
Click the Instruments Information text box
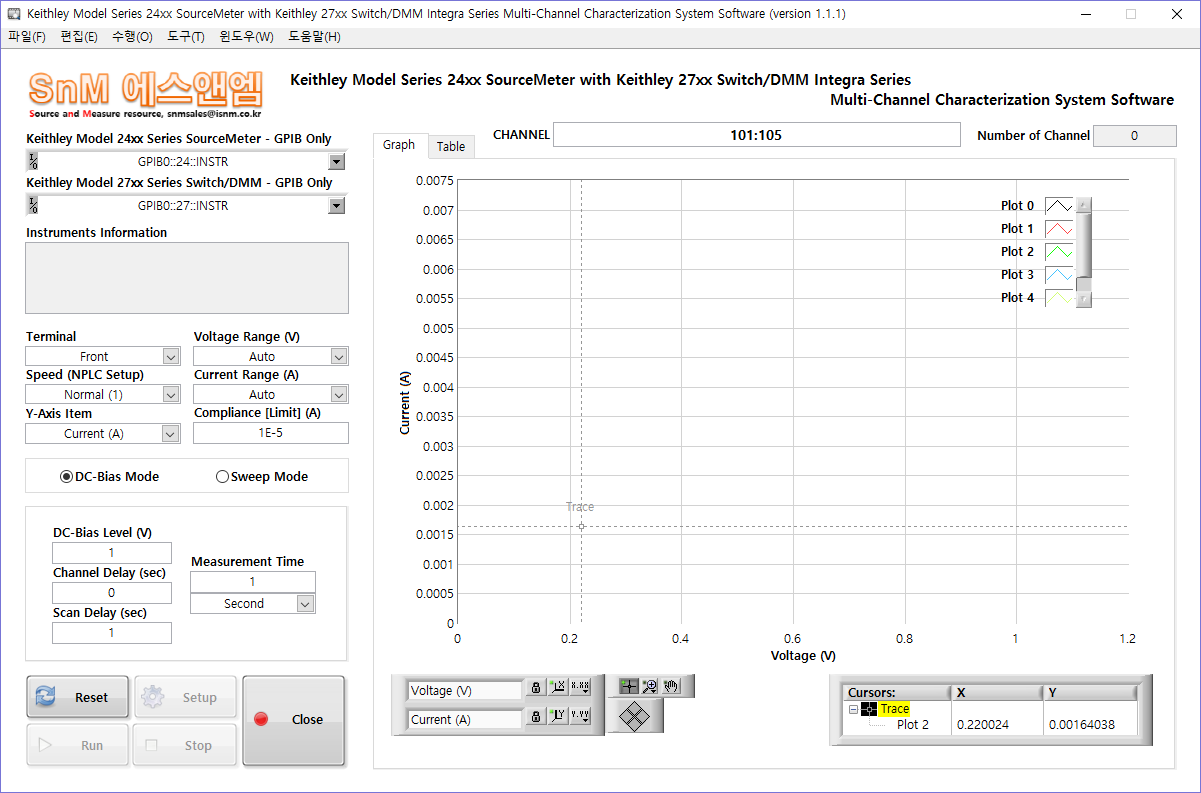coord(187,278)
